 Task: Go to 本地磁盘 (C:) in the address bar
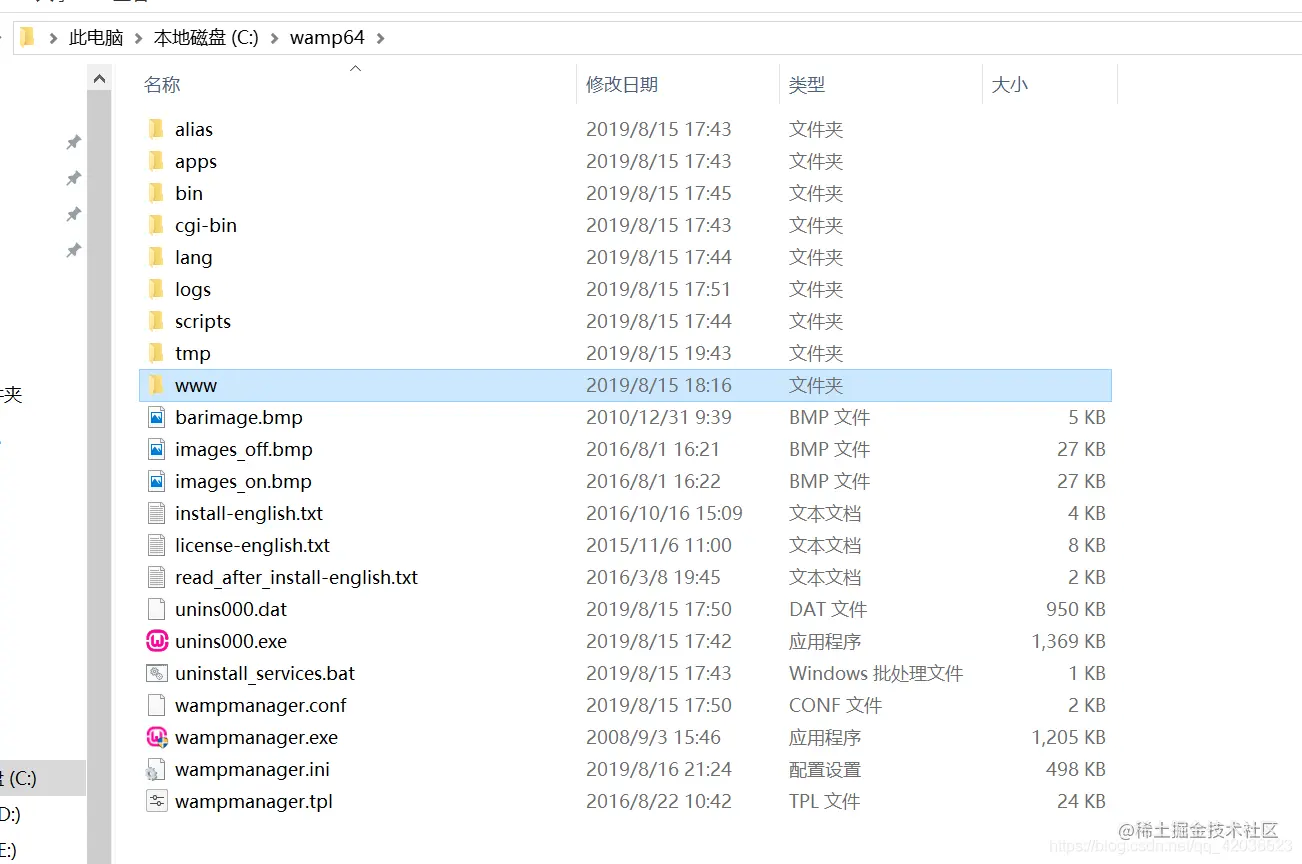(x=206, y=38)
